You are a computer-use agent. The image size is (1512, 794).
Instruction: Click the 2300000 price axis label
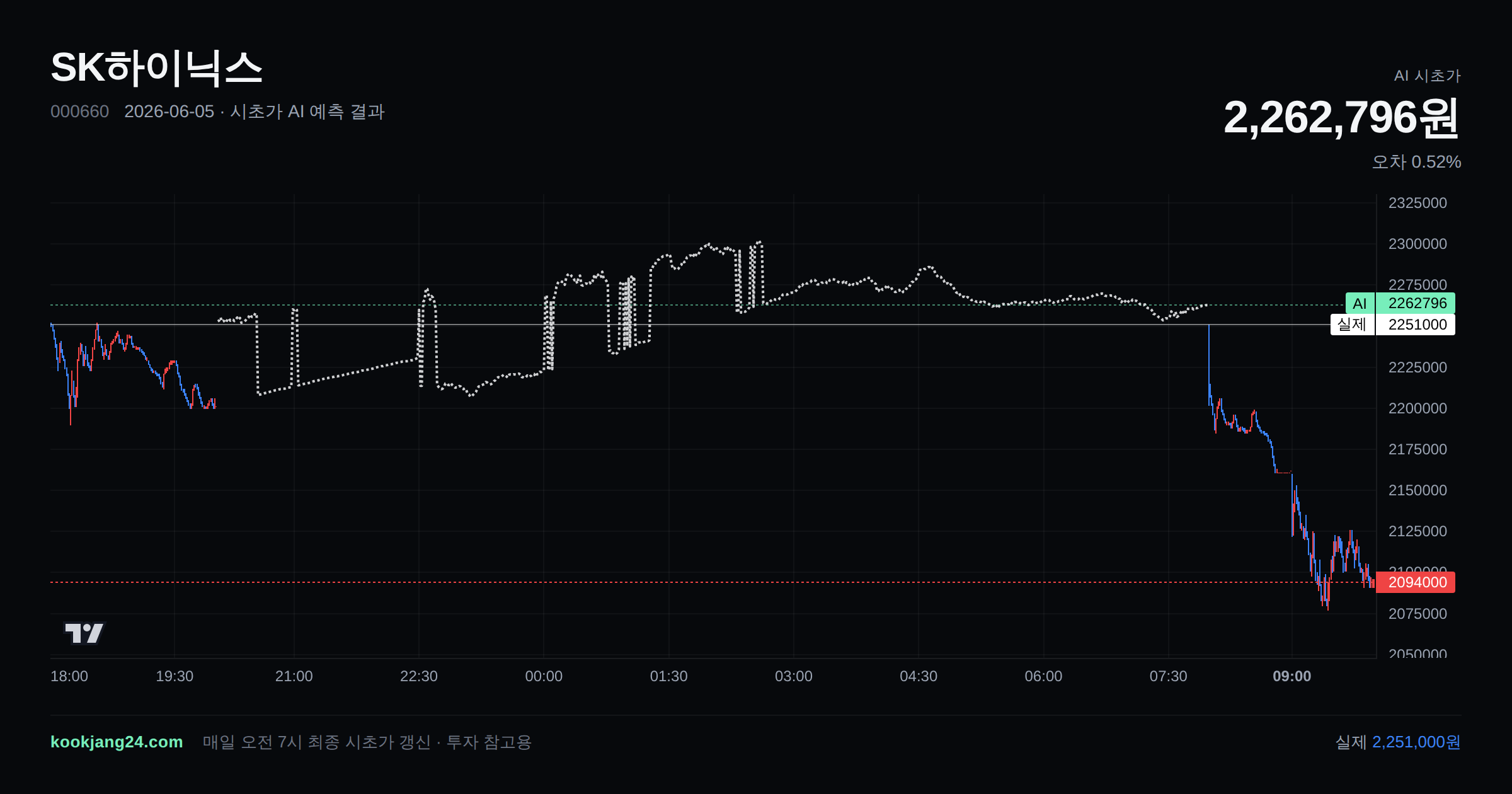tap(1417, 244)
